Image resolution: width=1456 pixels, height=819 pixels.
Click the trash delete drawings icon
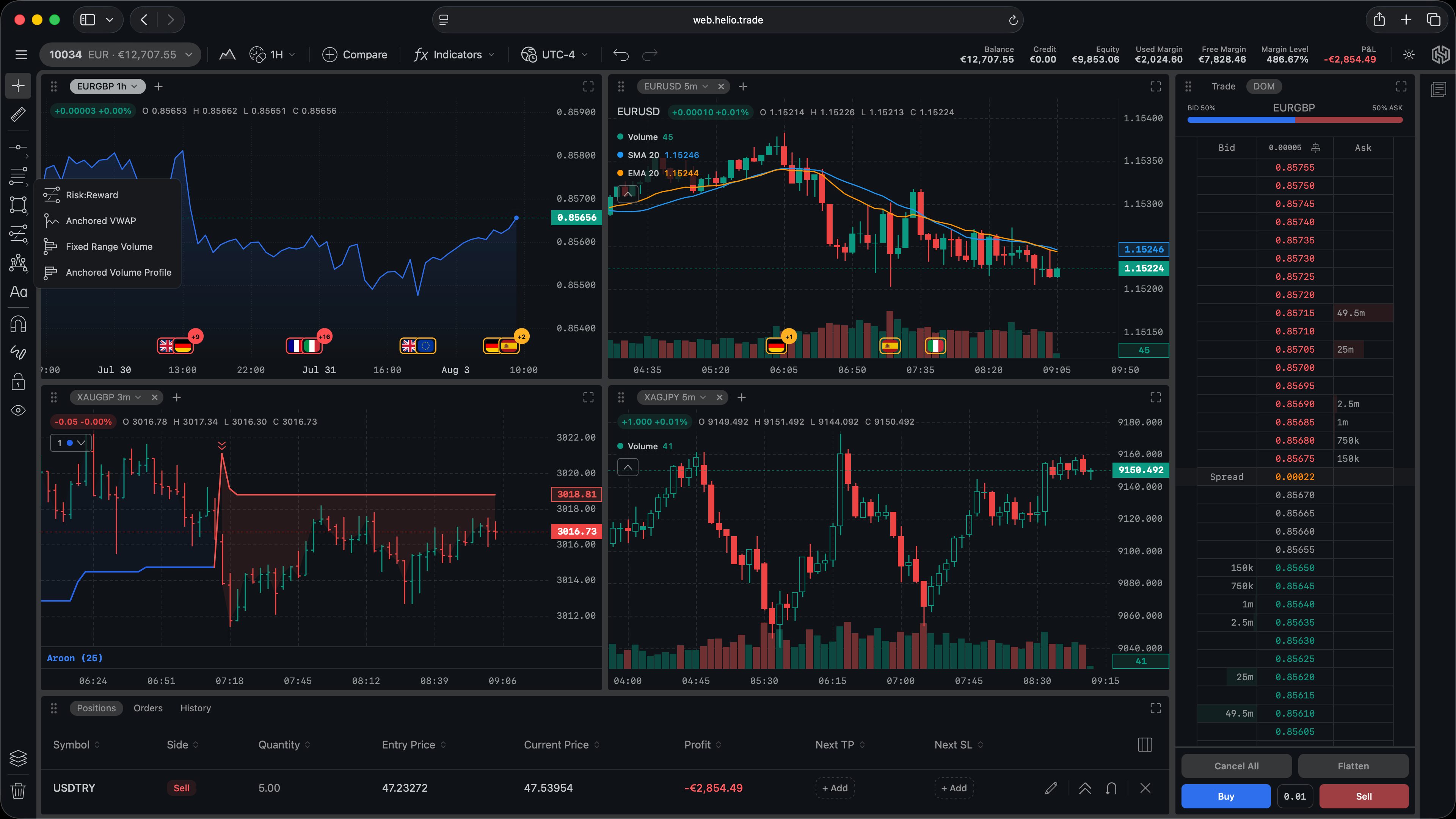pos(18,790)
